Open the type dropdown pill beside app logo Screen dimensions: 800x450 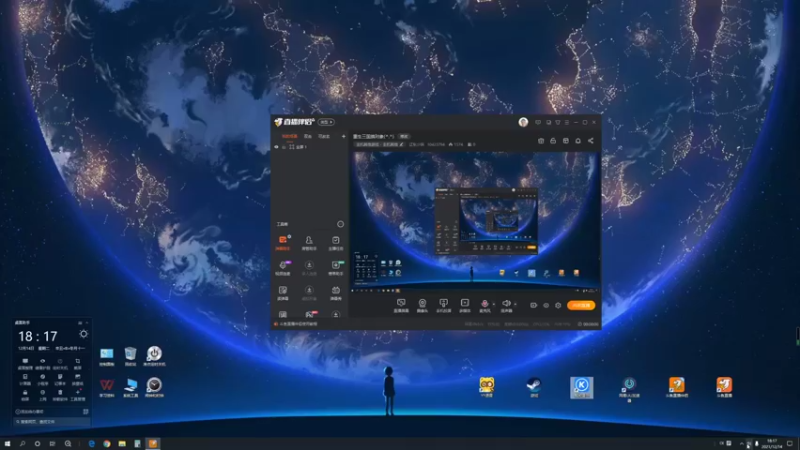tap(326, 122)
